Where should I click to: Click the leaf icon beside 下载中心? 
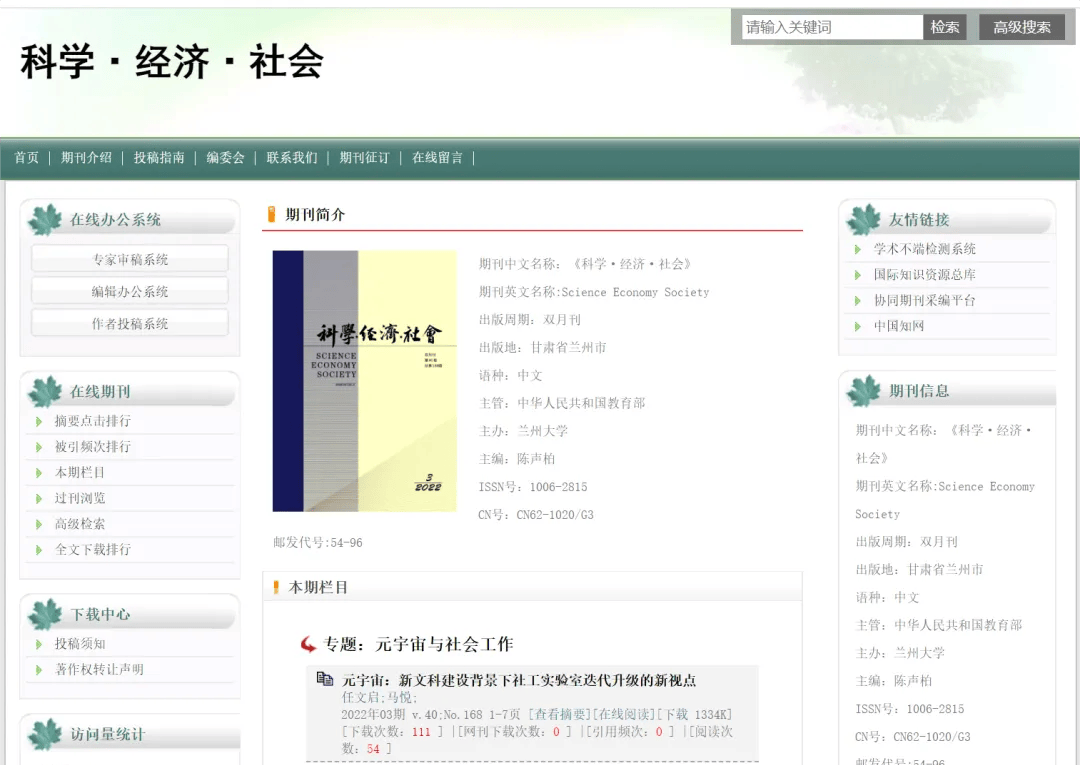(45, 614)
